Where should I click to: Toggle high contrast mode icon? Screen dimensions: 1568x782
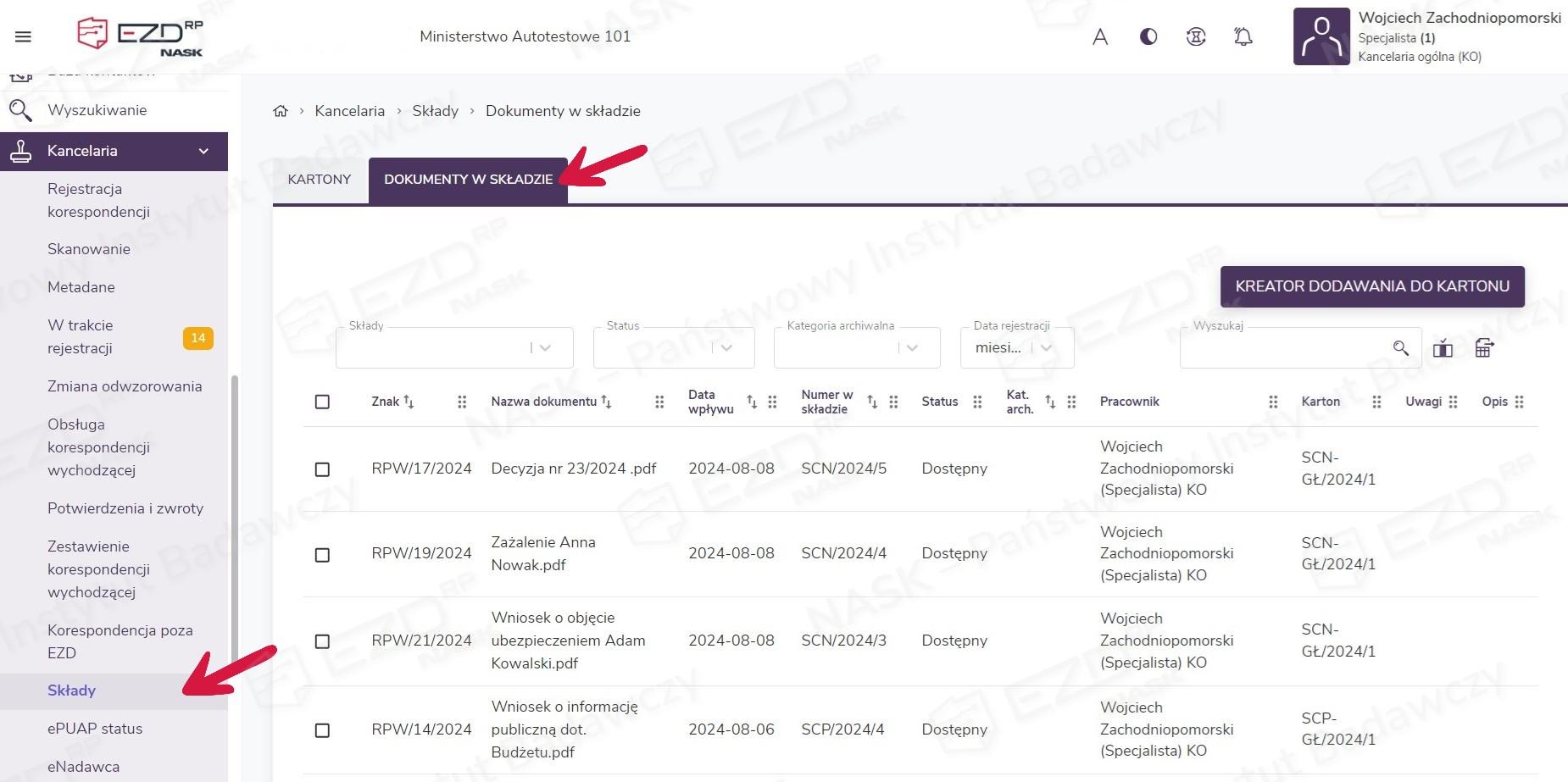(1148, 36)
